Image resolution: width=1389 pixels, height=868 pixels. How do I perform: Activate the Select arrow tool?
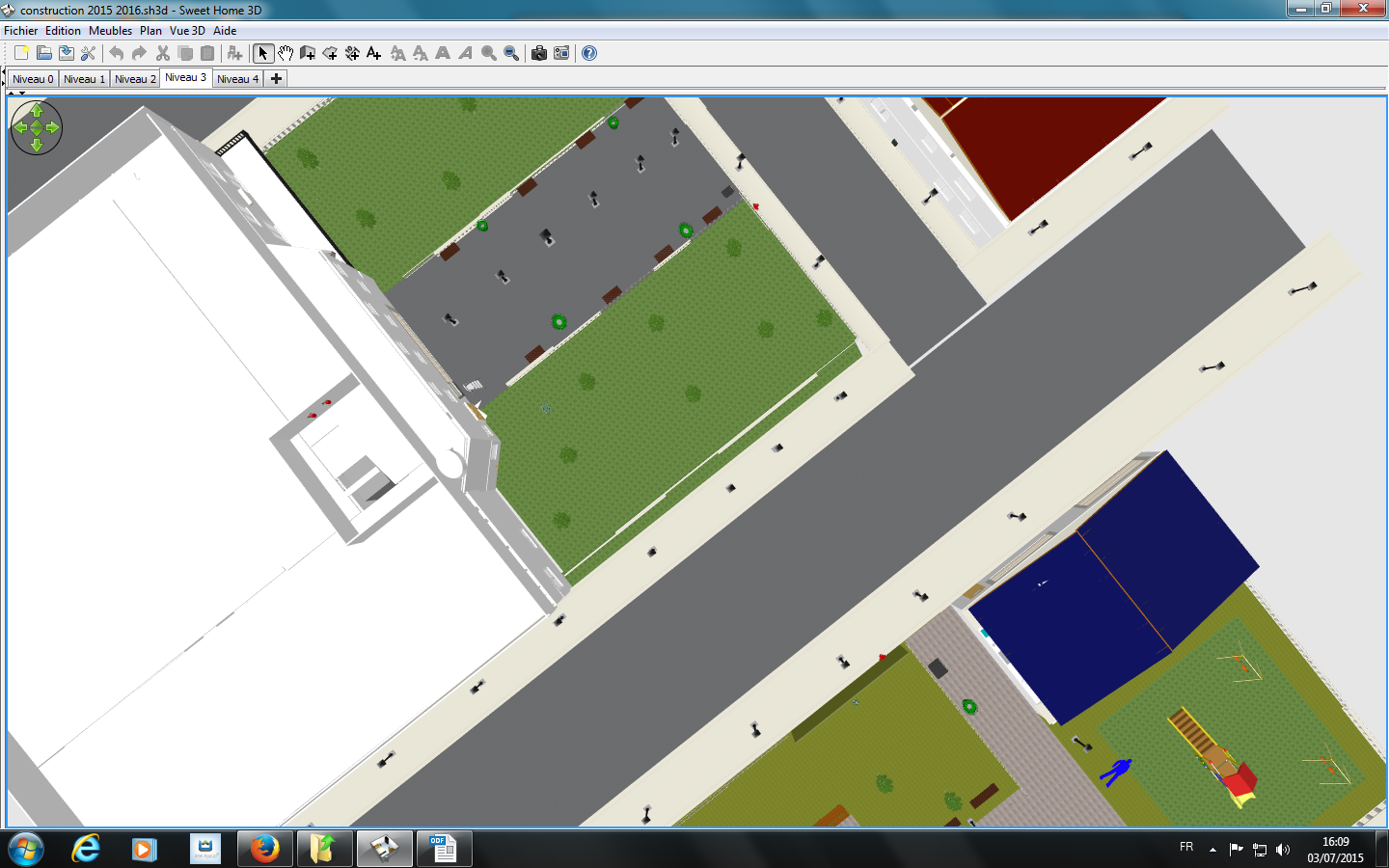click(263, 53)
